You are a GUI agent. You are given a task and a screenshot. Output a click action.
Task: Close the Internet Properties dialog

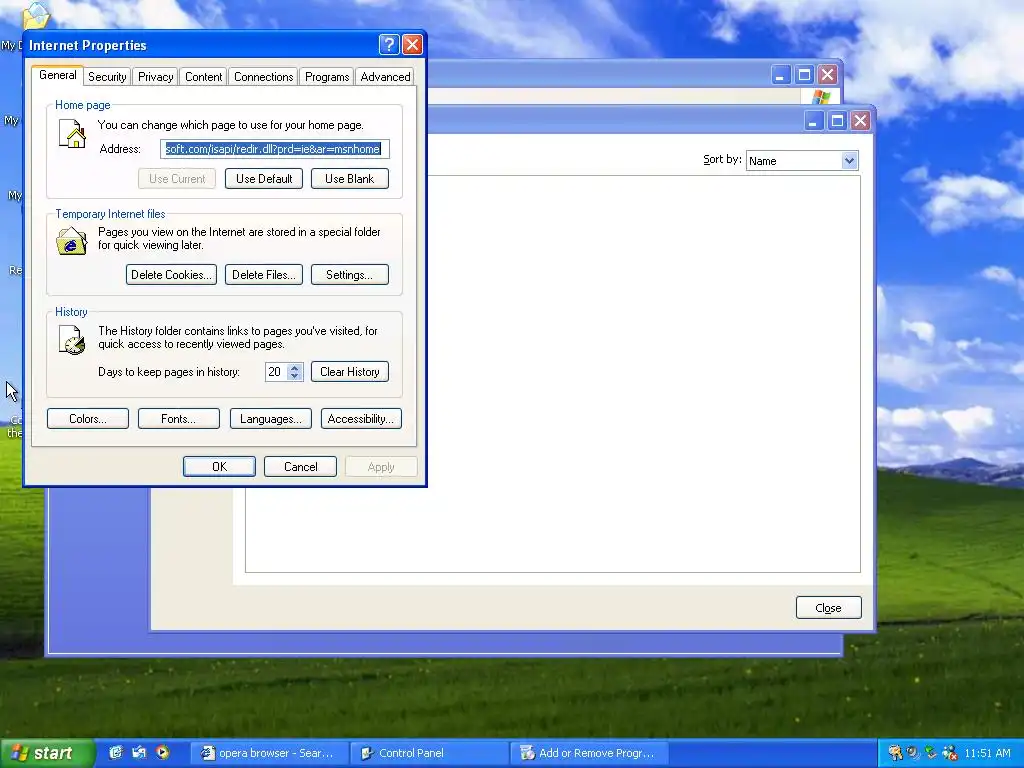pos(412,44)
